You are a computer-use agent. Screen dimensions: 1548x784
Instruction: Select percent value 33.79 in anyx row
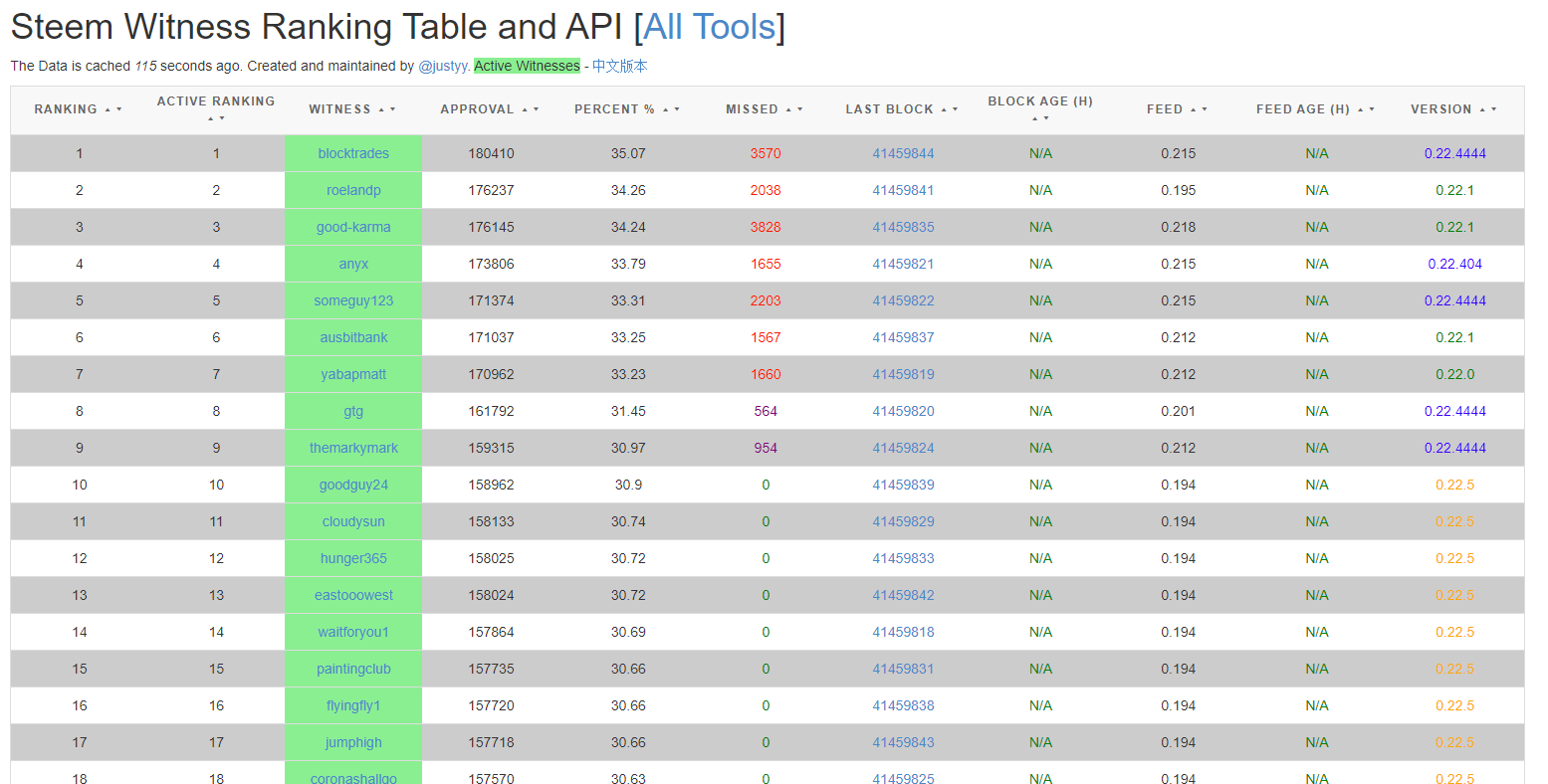click(628, 264)
